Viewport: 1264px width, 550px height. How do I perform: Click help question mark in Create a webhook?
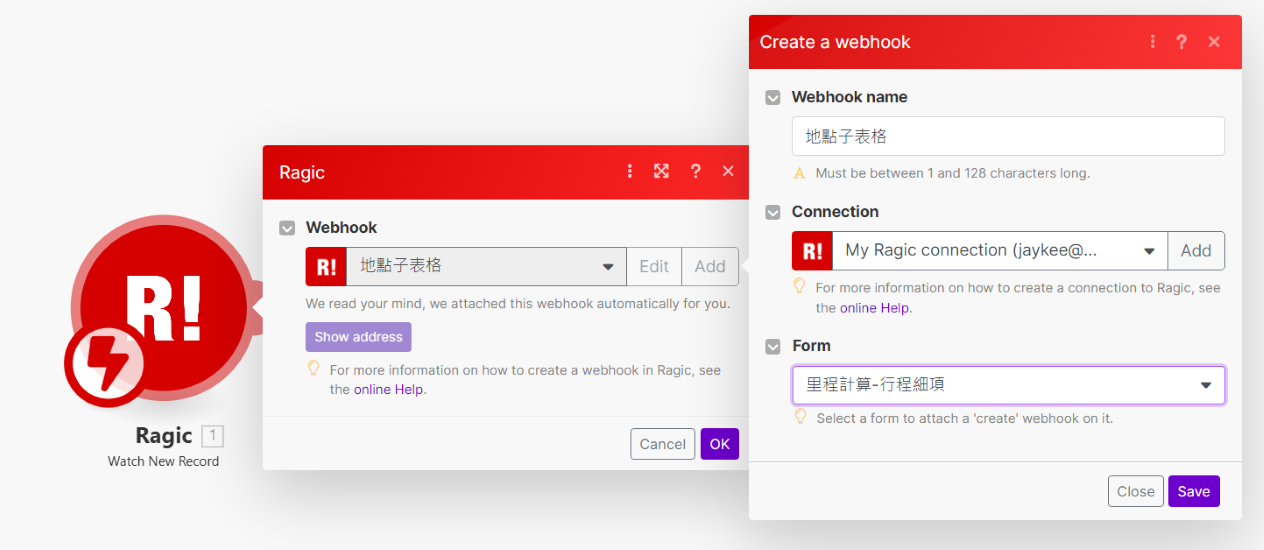pos(1181,42)
